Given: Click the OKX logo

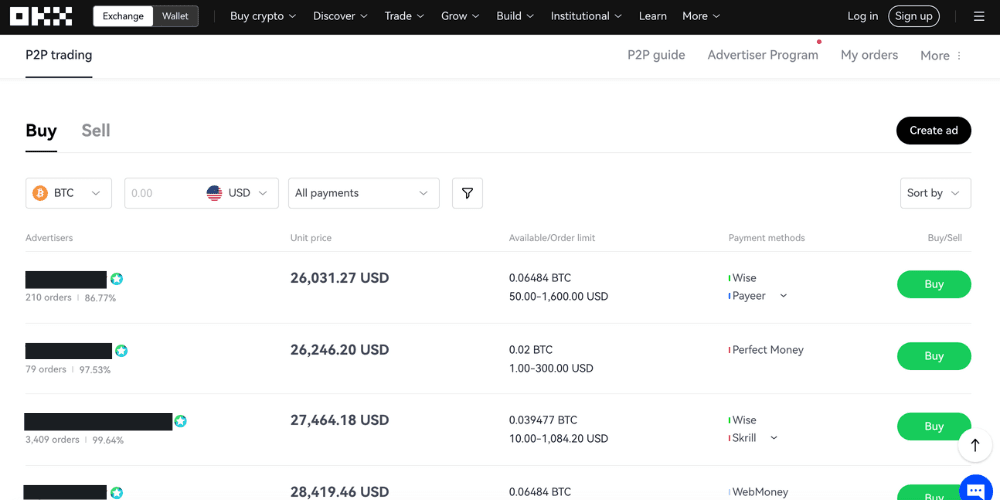Looking at the screenshot, I should click(41, 16).
